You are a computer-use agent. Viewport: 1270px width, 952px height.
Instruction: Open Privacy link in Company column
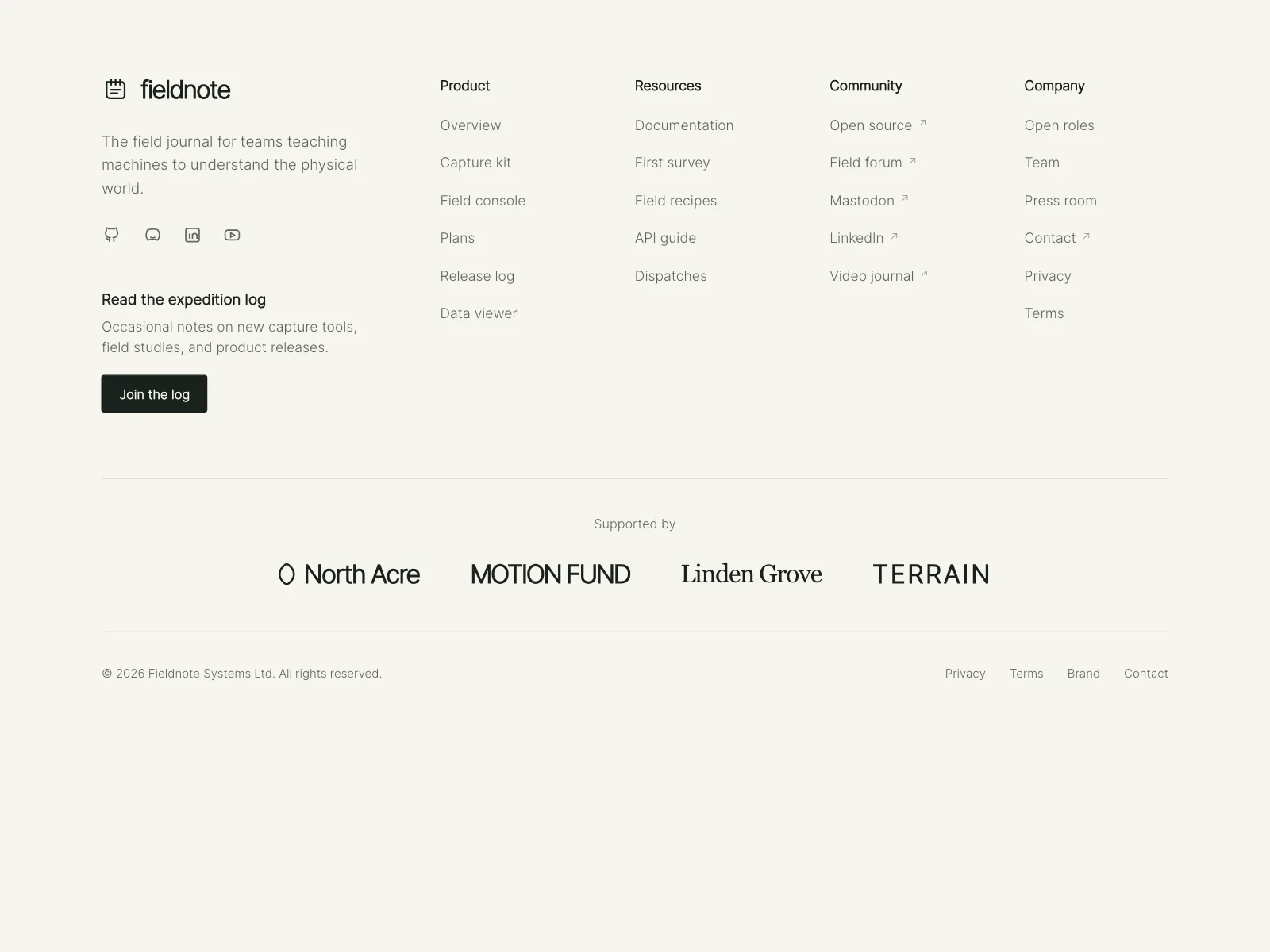(1048, 276)
